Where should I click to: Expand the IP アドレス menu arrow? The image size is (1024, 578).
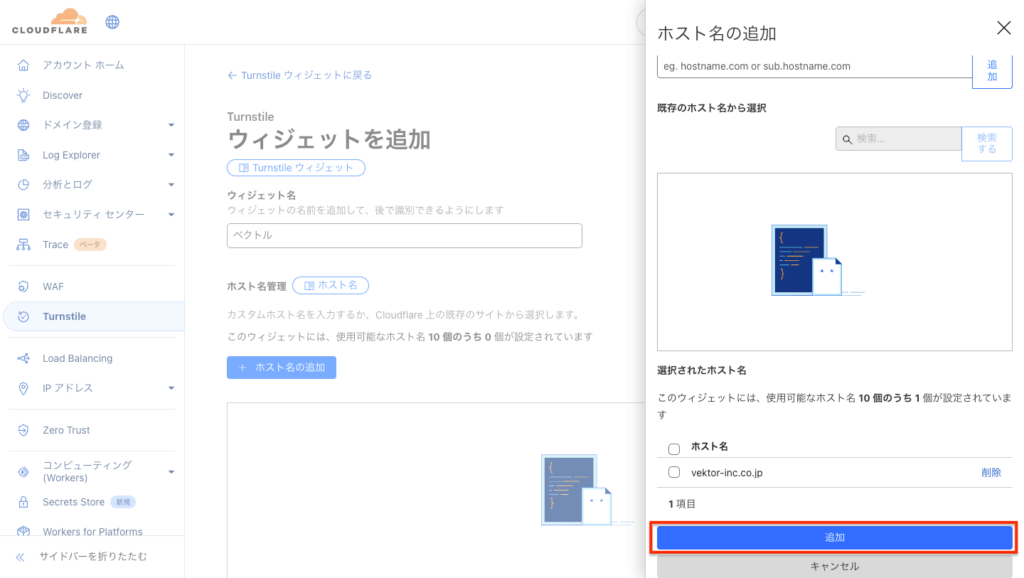coord(171,388)
